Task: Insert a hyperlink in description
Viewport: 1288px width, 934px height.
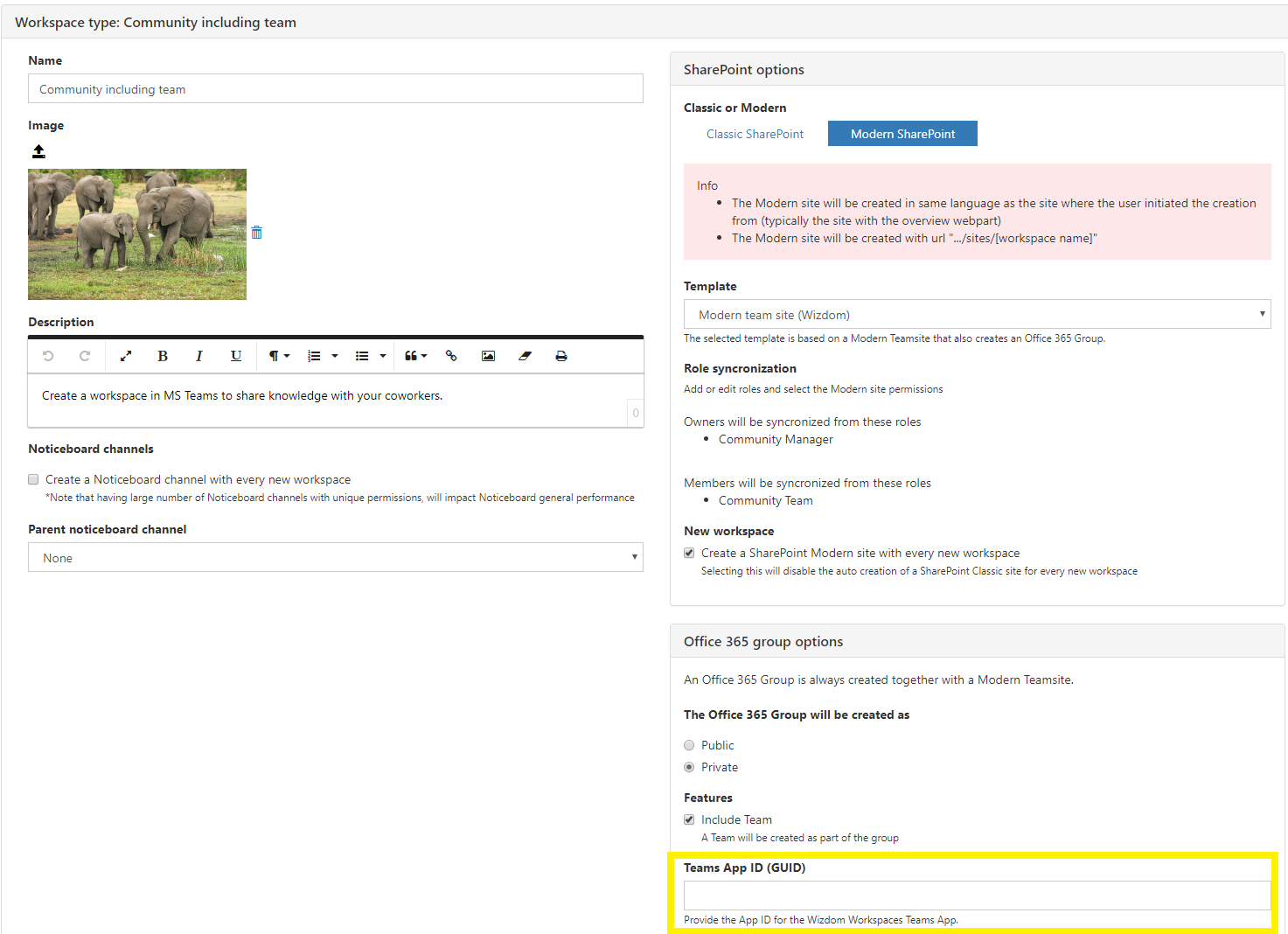Action: pos(451,356)
